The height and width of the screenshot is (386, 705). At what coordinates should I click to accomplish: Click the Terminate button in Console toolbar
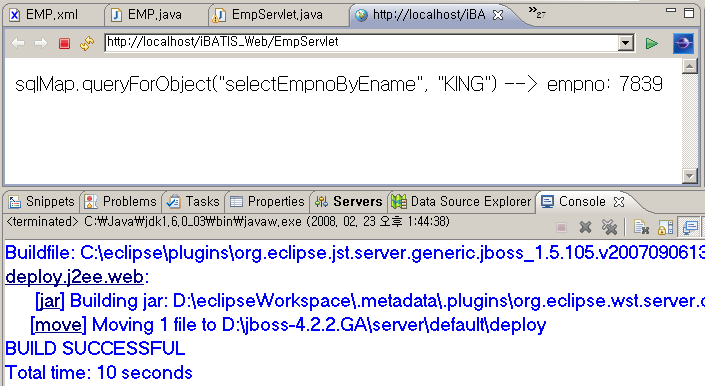coord(561,228)
